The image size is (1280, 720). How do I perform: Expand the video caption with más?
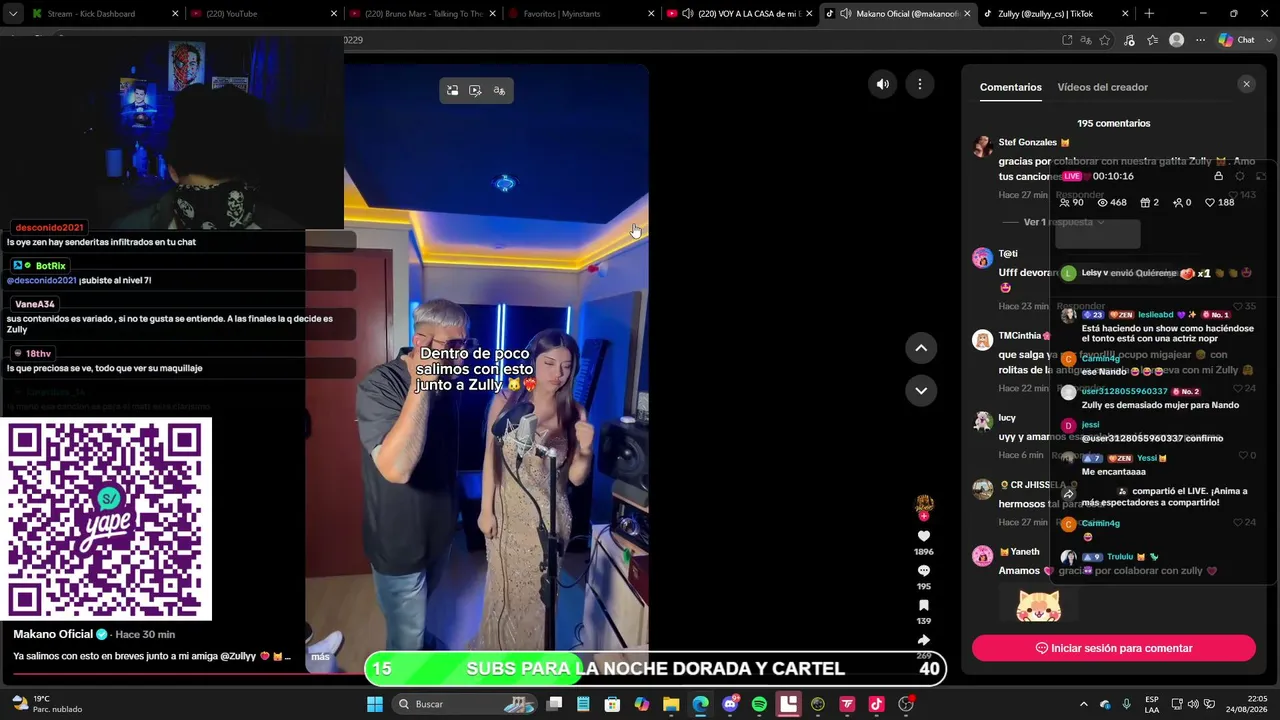(320, 656)
